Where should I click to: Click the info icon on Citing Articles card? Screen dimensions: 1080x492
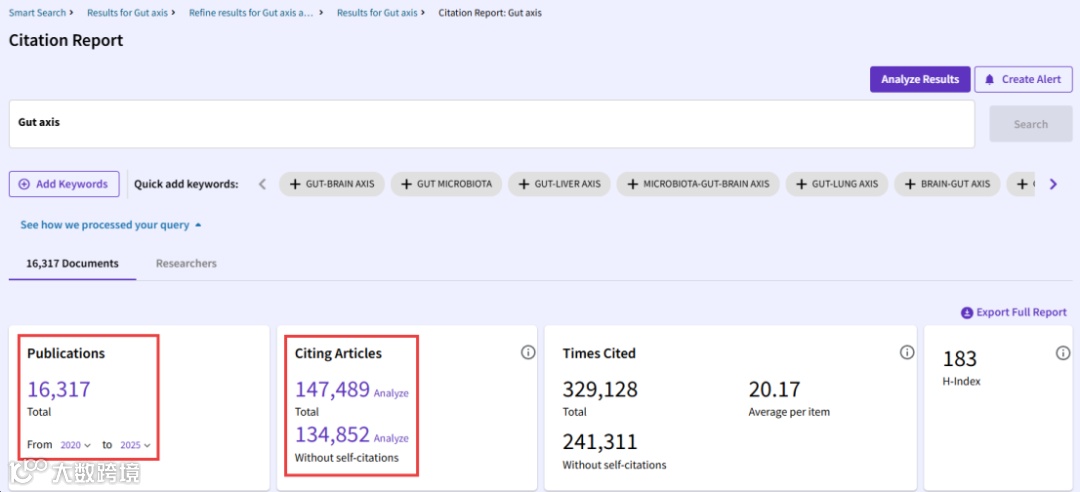528,353
